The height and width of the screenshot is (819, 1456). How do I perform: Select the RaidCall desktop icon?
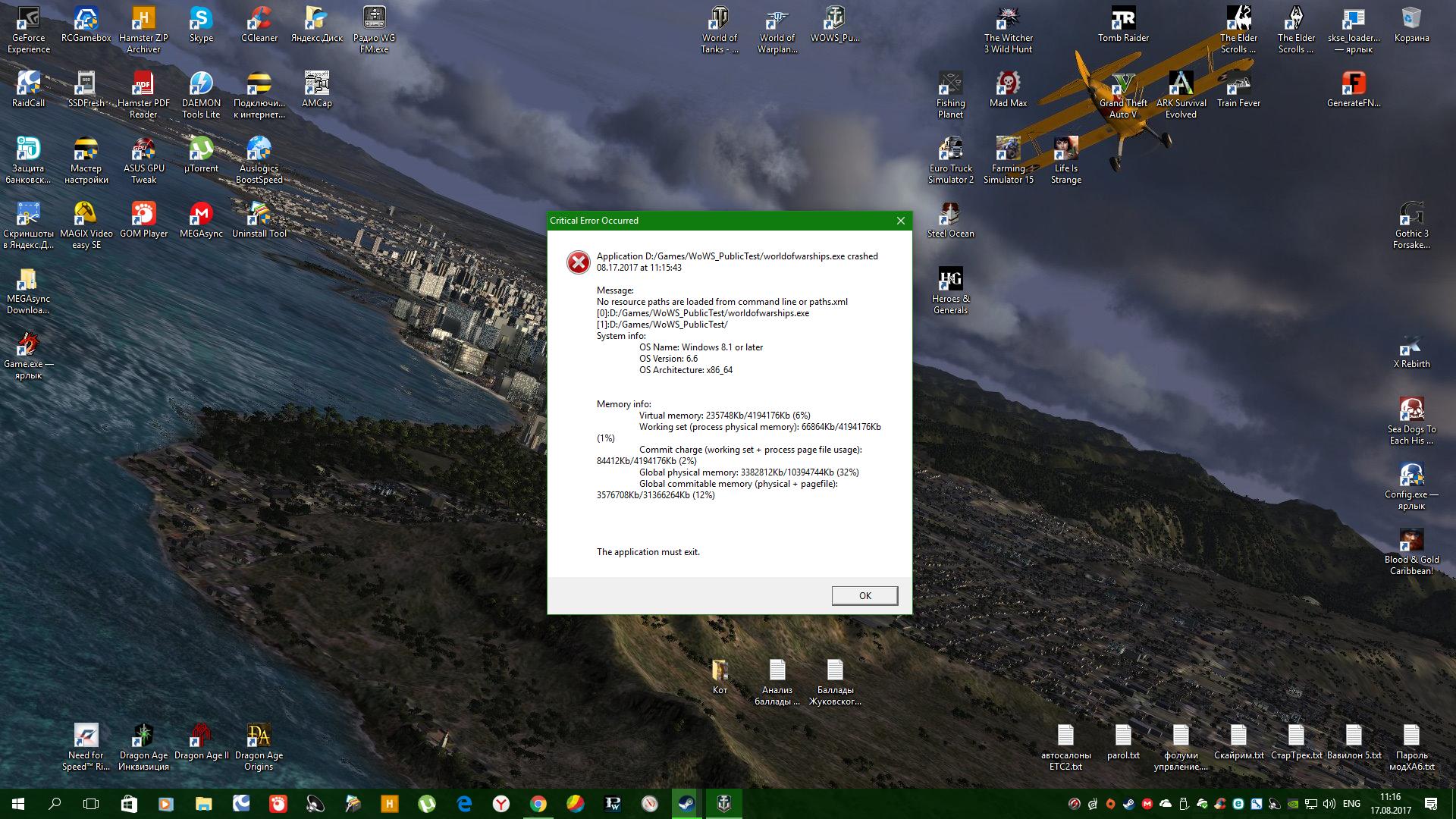[x=29, y=90]
